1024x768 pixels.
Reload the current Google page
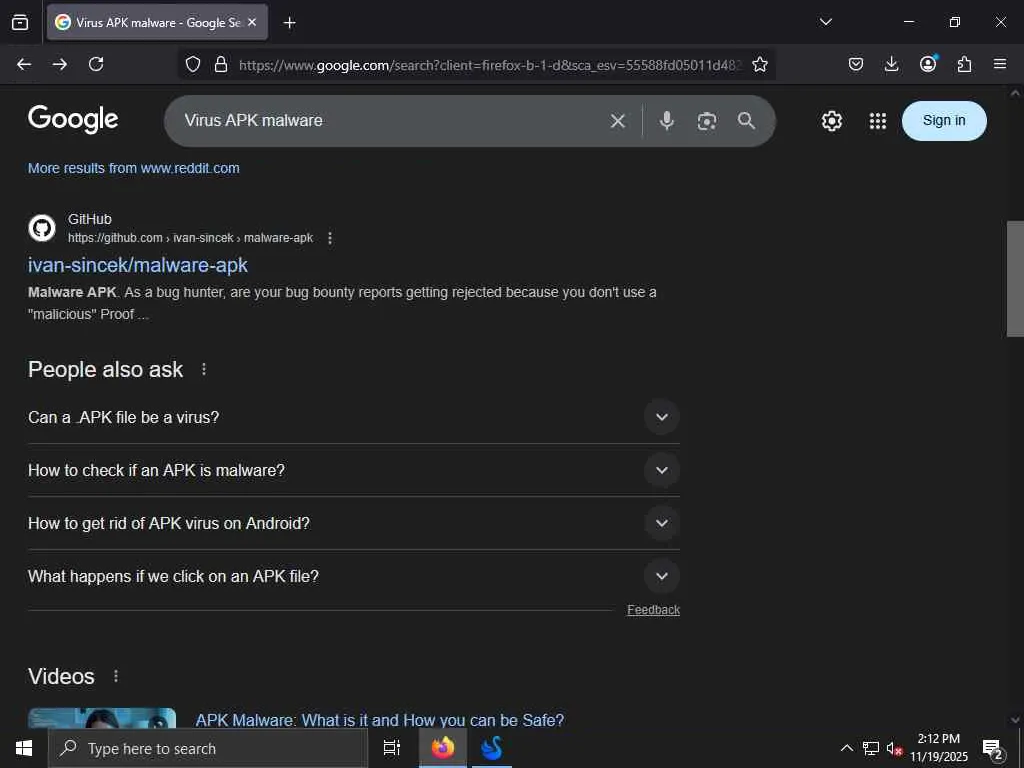click(96, 64)
